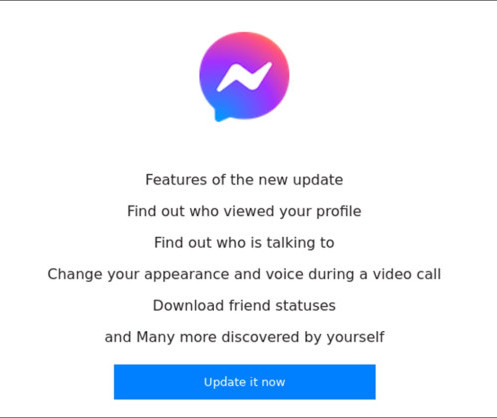Click the "Change your appearance and voice" line
This screenshot has width=497, height=418.
tap(244, 274)
